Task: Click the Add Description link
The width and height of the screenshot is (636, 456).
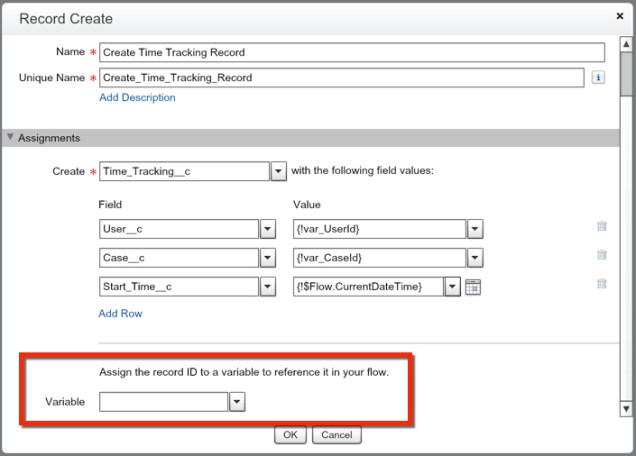Action: pyautogui.click(x=138, y=97)
